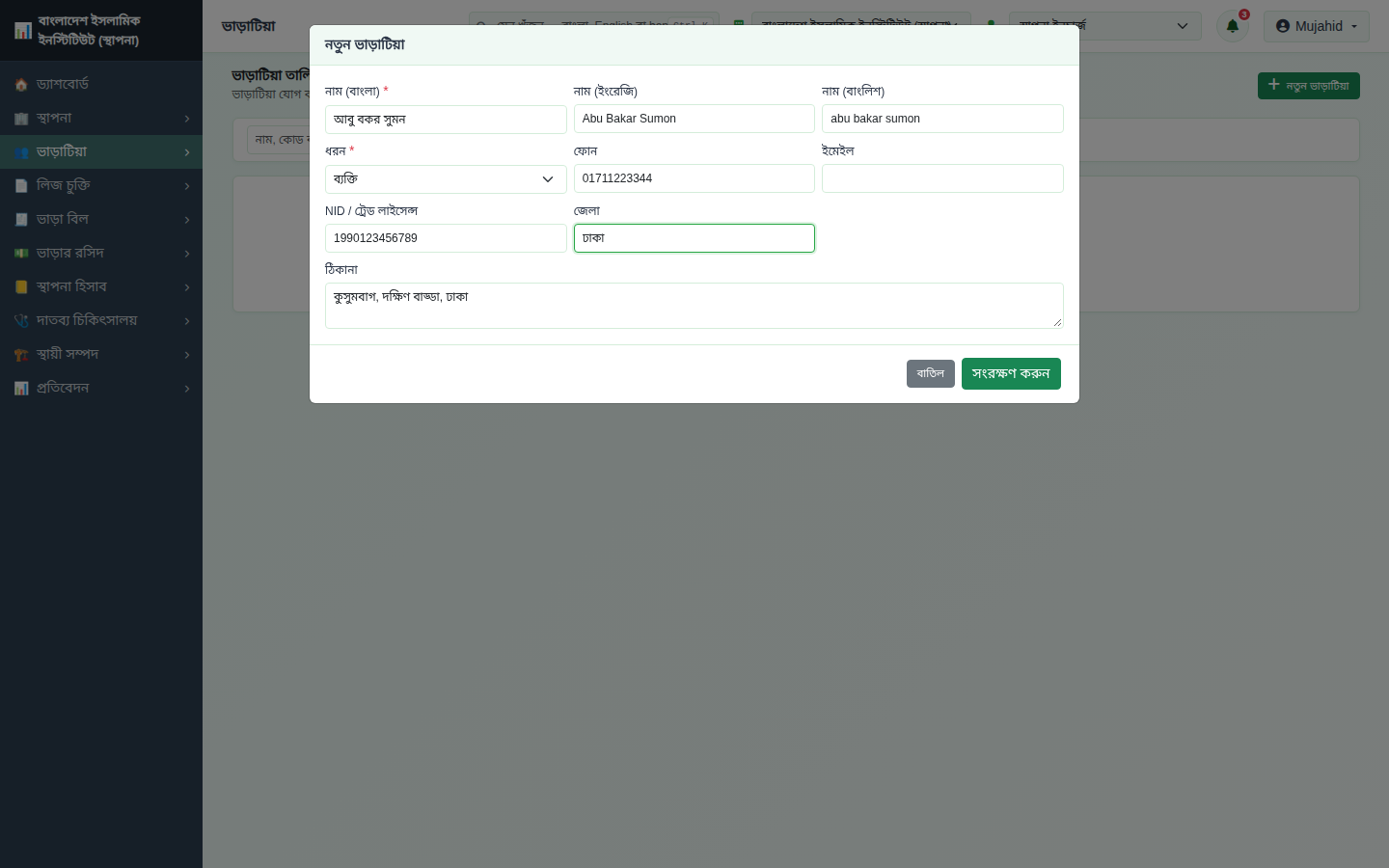Image resolution: width=1389 pixels, height=868 pixels.
Task: Click the ভাড়ার রসিদ money icon
Action: [21, 254]
